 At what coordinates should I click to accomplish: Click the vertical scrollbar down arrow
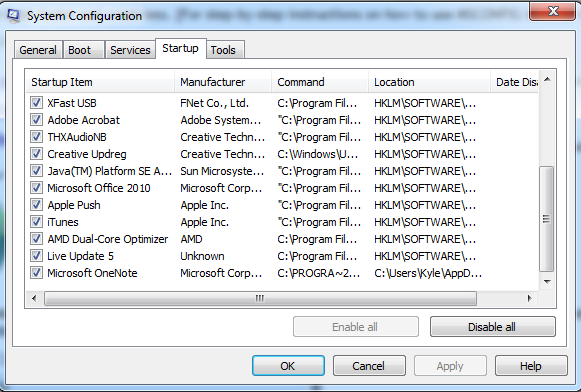547,282
